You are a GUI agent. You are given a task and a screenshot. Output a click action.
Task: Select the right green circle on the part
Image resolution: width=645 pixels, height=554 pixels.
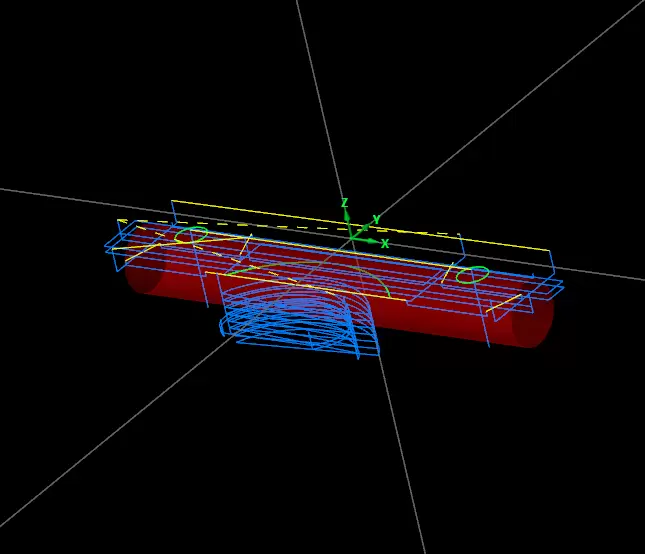pyautogui.click(x=473, y=274)
